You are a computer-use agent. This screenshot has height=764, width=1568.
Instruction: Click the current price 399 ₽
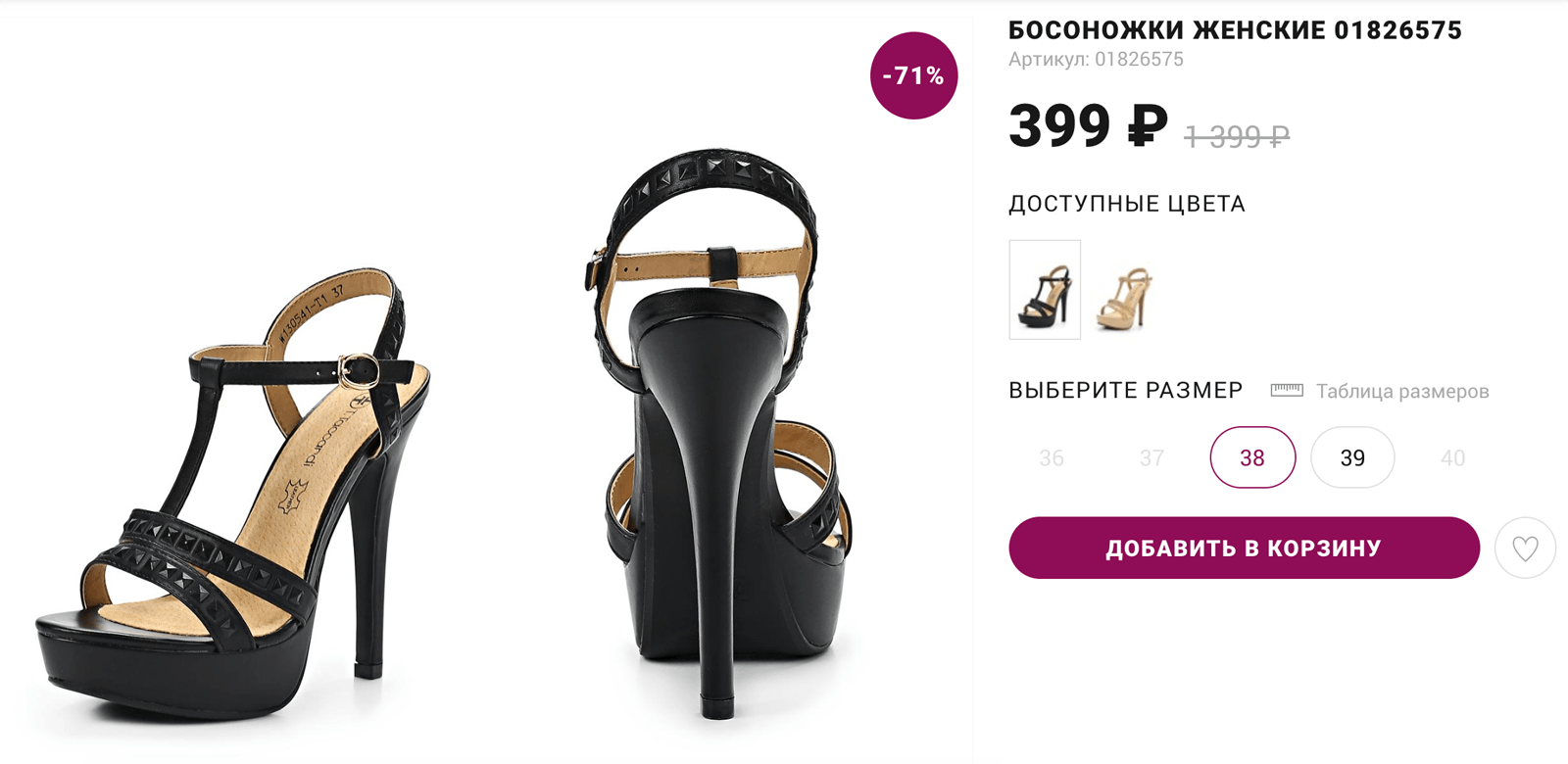1088,125
